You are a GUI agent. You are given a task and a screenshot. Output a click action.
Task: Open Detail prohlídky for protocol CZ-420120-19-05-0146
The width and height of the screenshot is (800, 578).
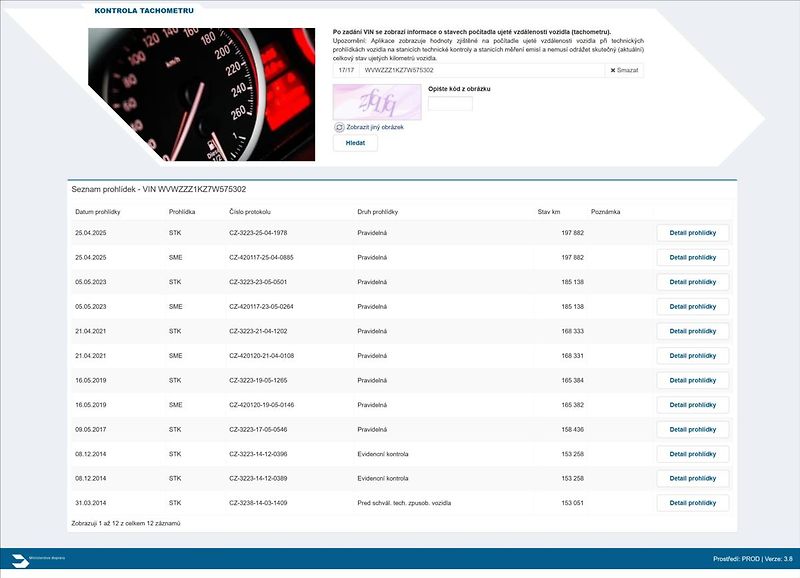(x=692, y=405)
